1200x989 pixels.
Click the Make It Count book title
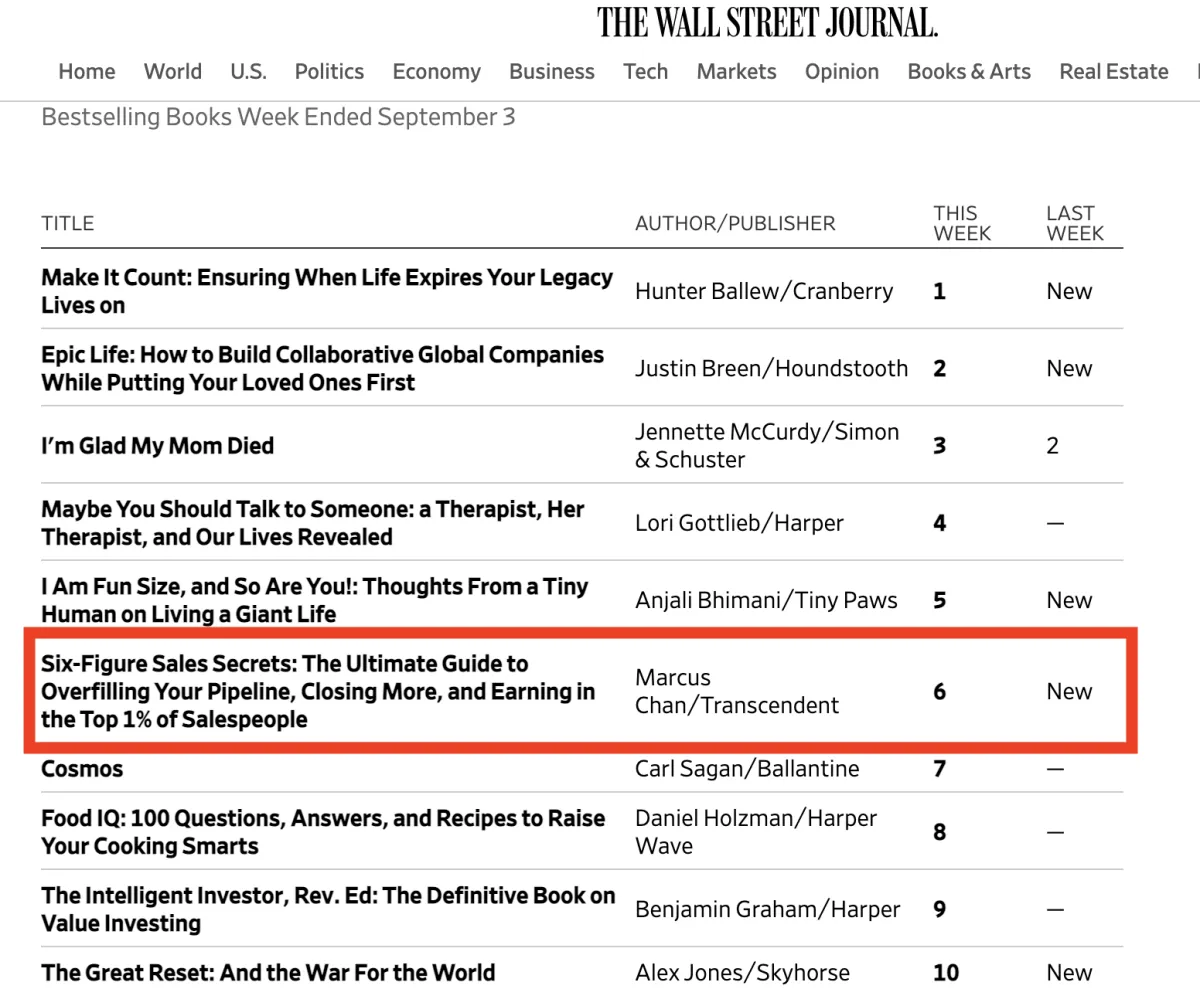327,291
